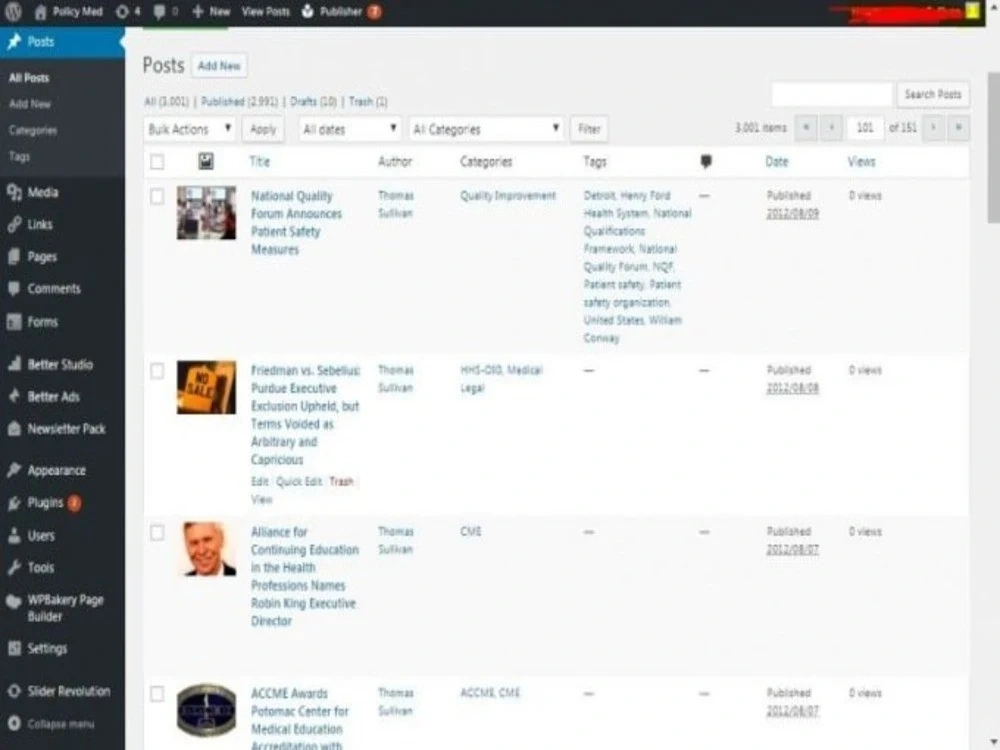1000x750 pixels.
Task: Select the Friedman vs. Sebelius post checkbox
Action: click(x=157, y=371)
